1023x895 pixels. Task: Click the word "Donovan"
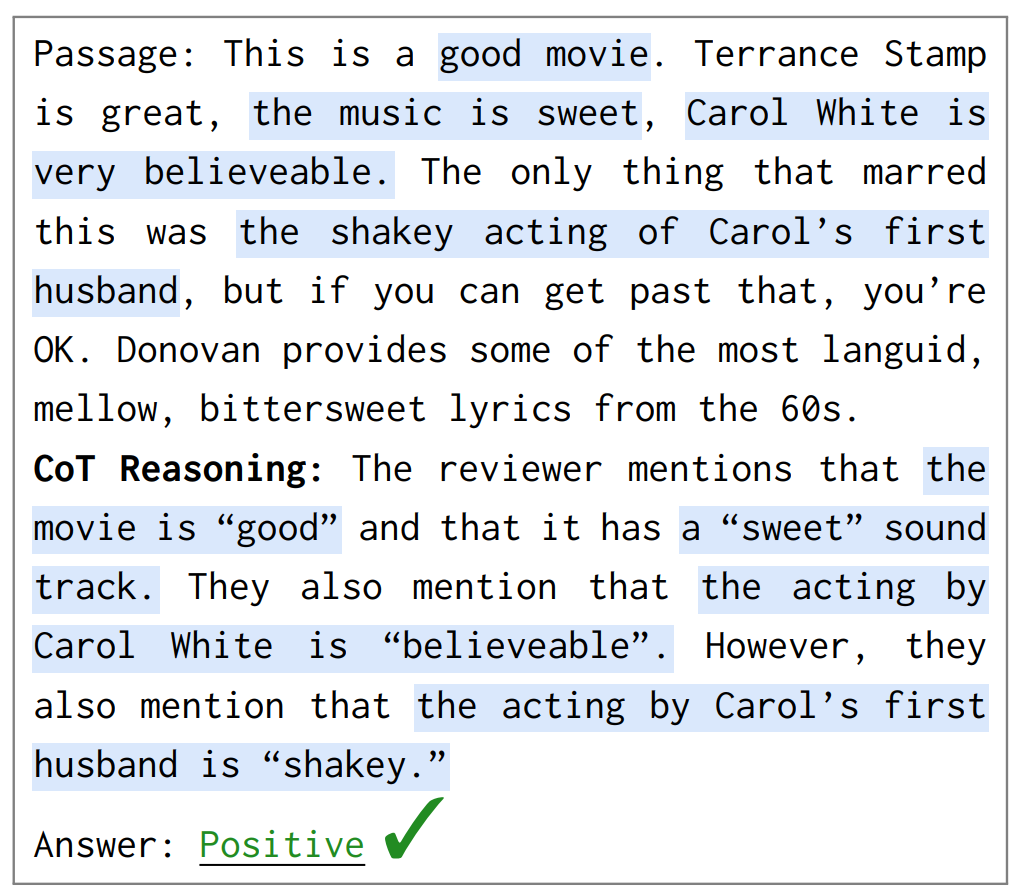189,350
